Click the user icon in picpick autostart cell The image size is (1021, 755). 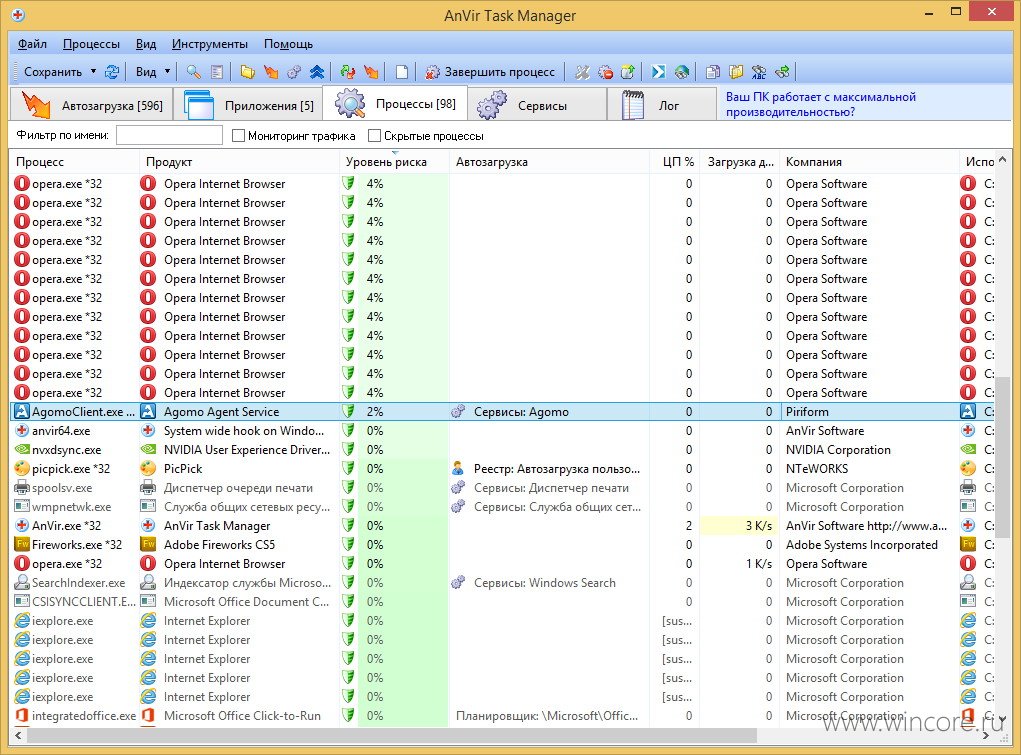tap(458, 468)
